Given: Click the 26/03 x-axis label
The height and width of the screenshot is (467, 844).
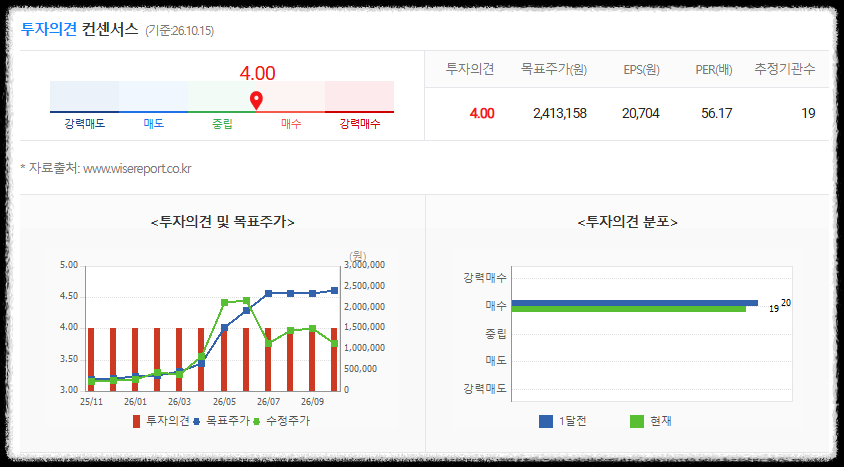Looking at the screenshot, I should click(179, 401).
